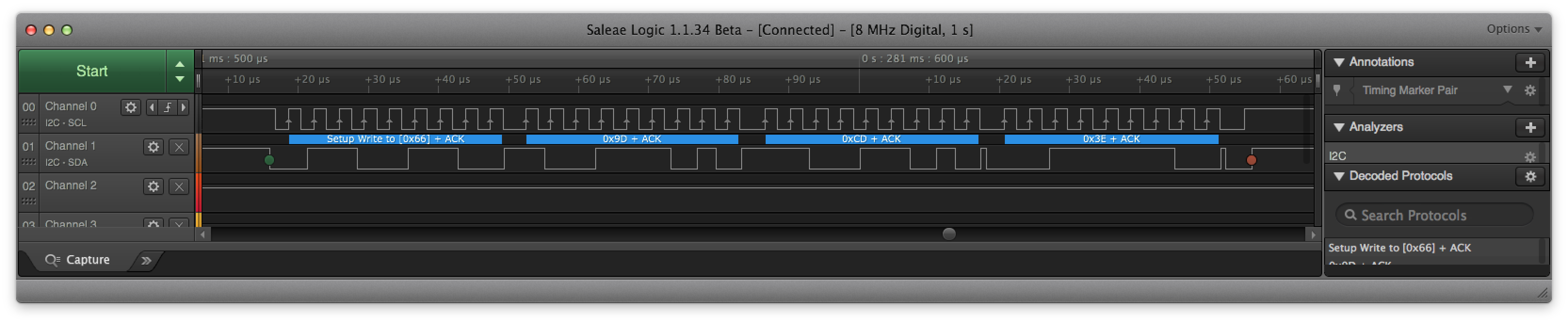Click the scroll-right arrow of waveform scrollbar
This screenshot has width=1568, height=323.
click(1312, 234)
